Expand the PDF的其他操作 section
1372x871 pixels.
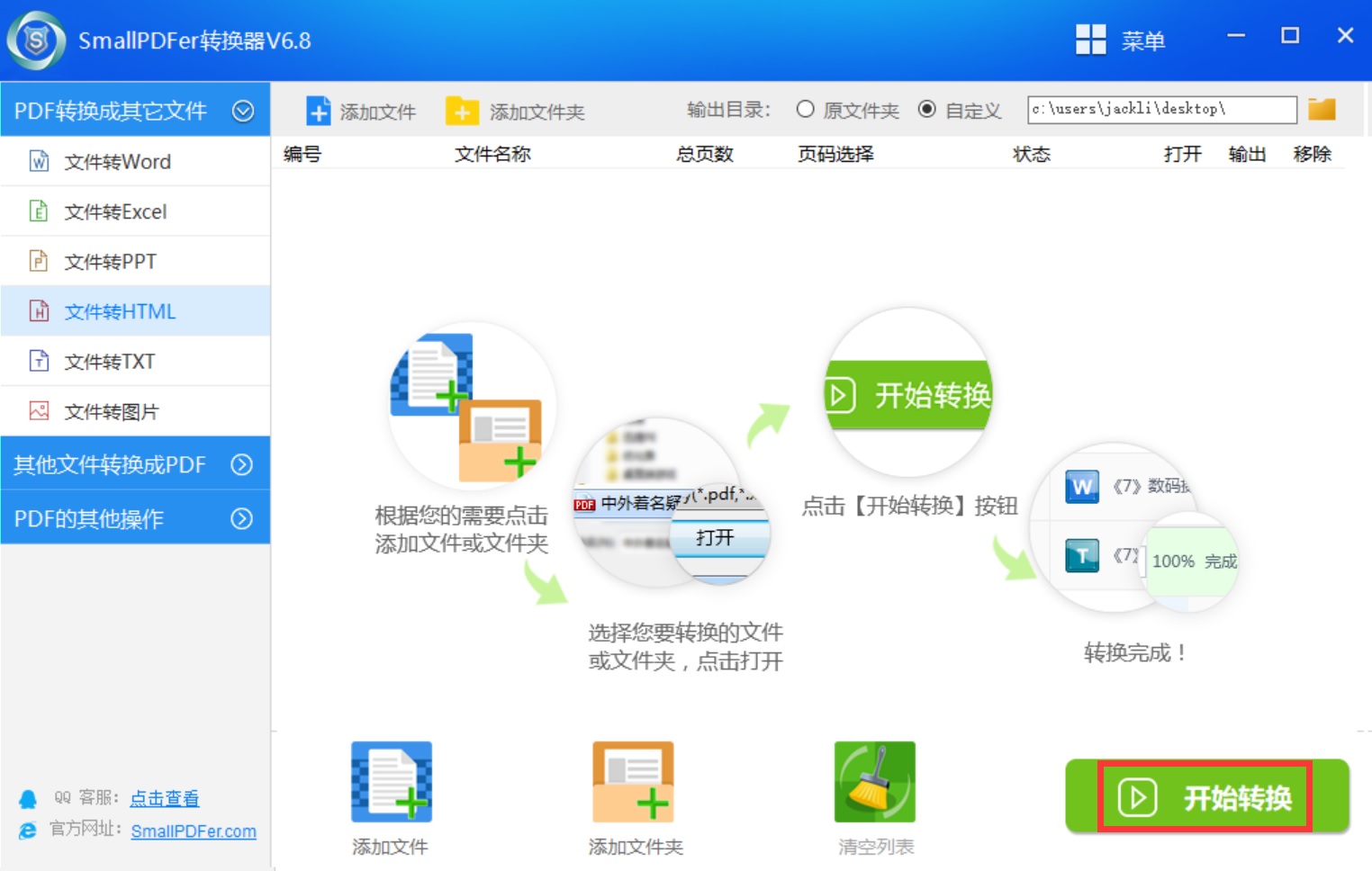(x=135, y=518)
